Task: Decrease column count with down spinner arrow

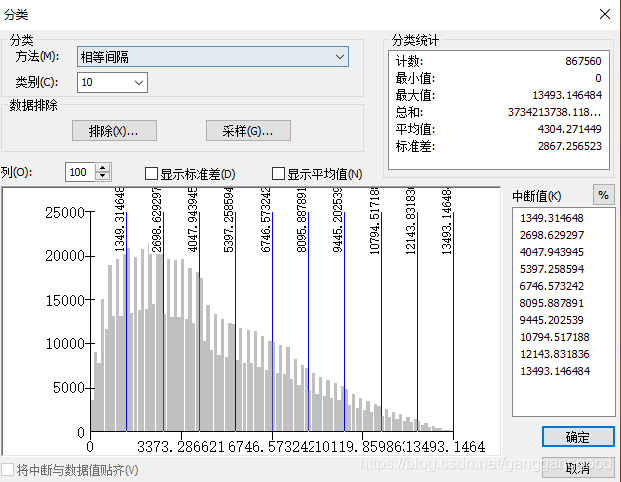Action: [x=103, y=176]
